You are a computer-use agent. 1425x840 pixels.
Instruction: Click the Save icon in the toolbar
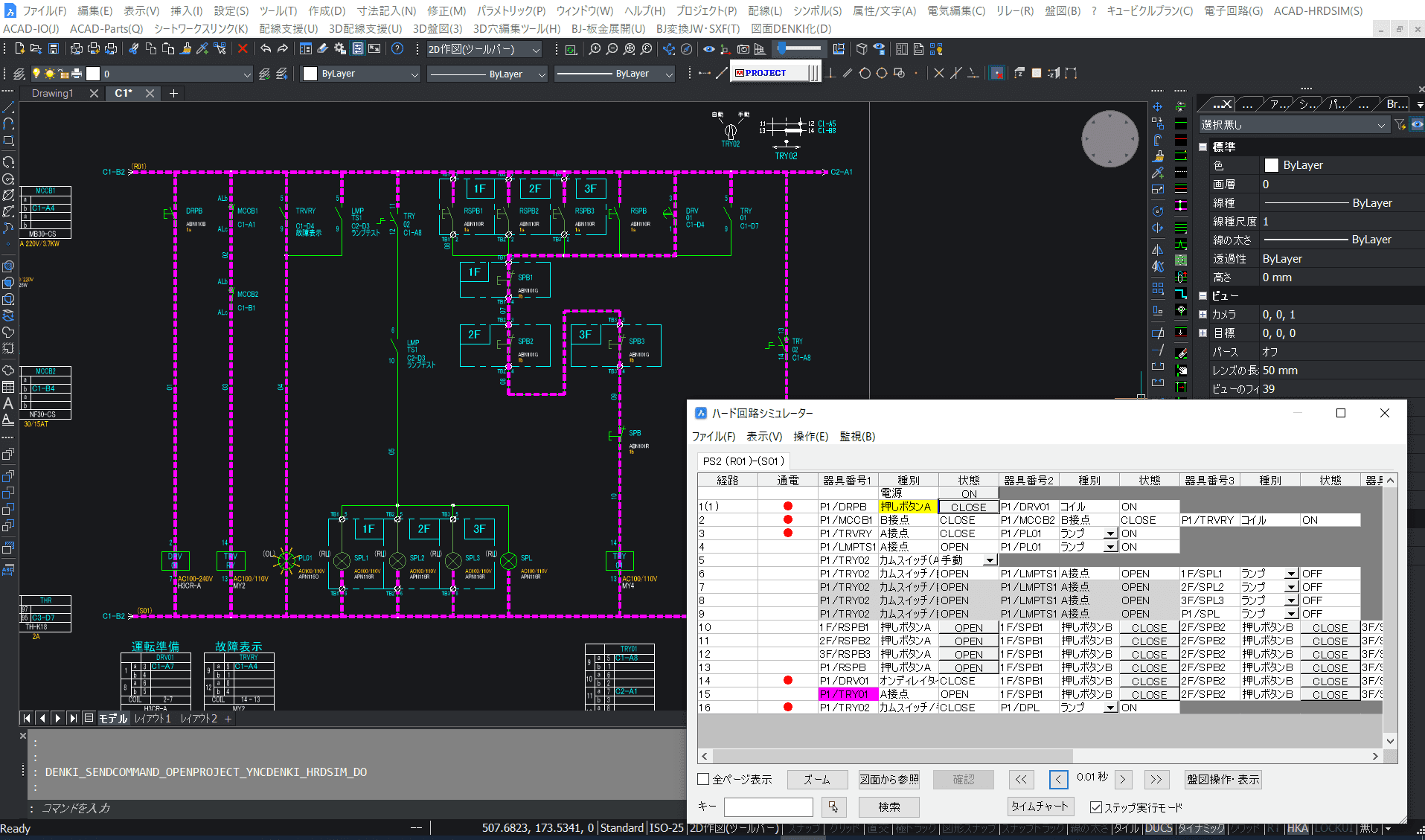click(54, 49)
